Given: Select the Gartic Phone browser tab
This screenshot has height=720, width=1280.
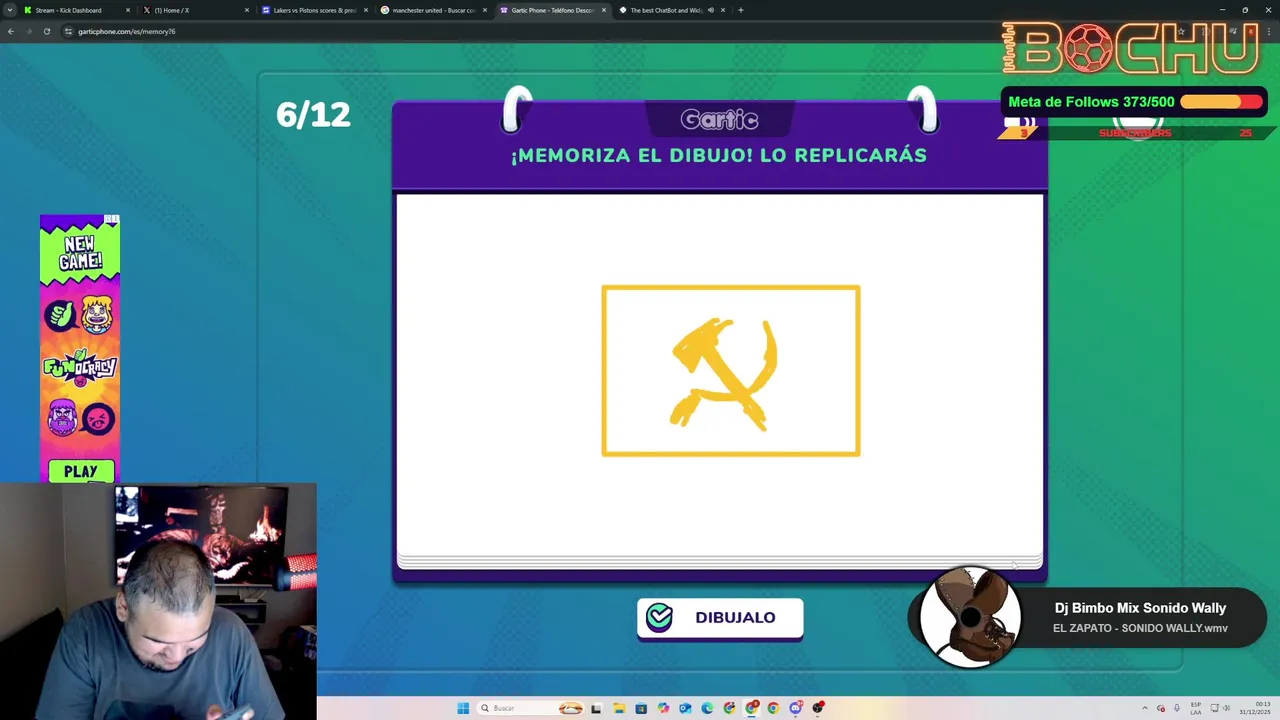Looking at the screenshot, I should (x=552, y=10).
